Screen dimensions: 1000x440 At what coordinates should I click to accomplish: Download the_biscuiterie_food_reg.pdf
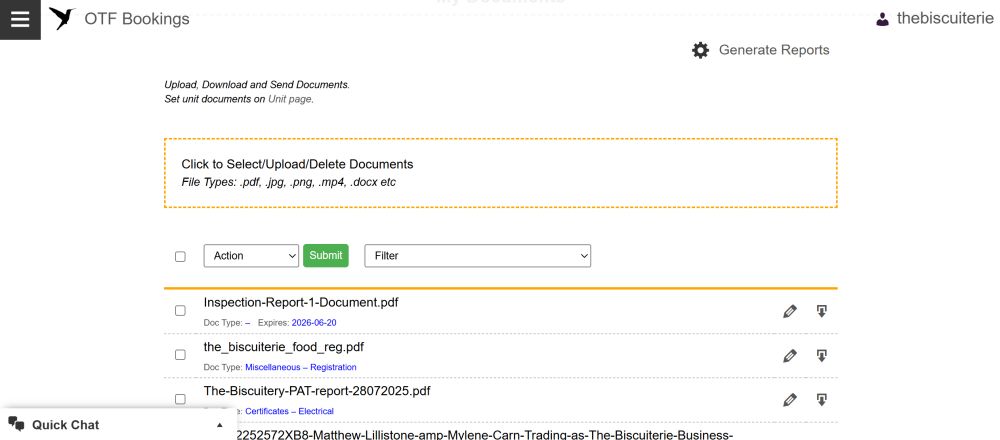pyautogui.click(x=821, y=356)
